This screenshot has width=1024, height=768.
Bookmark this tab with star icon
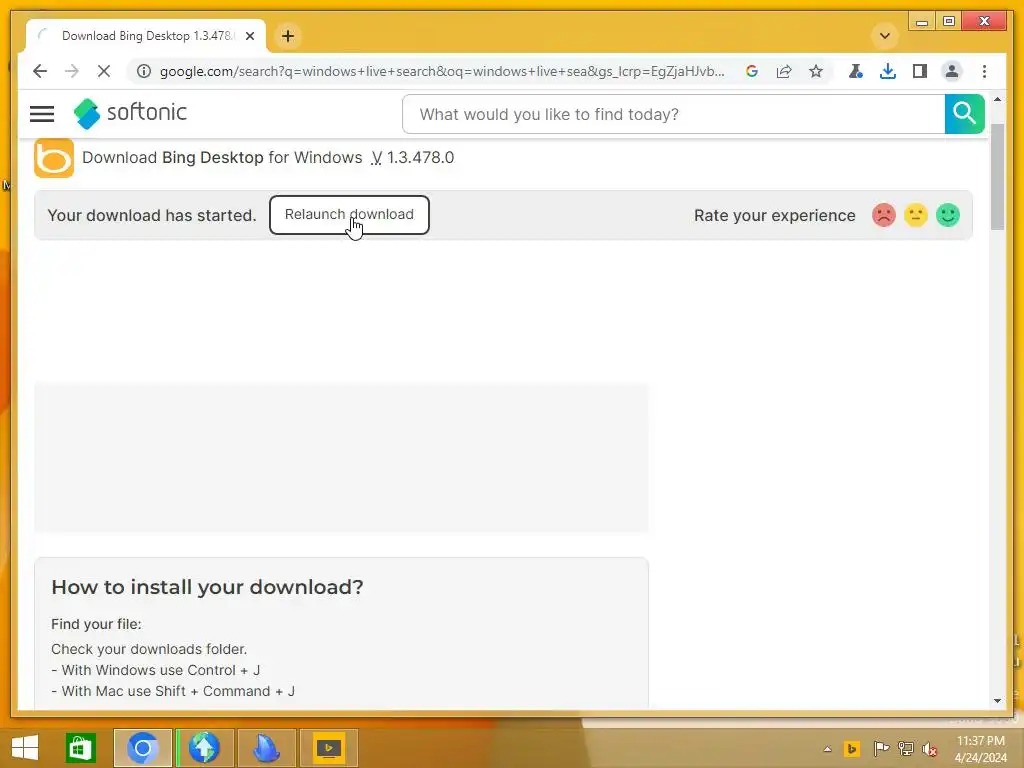[816, 71]
